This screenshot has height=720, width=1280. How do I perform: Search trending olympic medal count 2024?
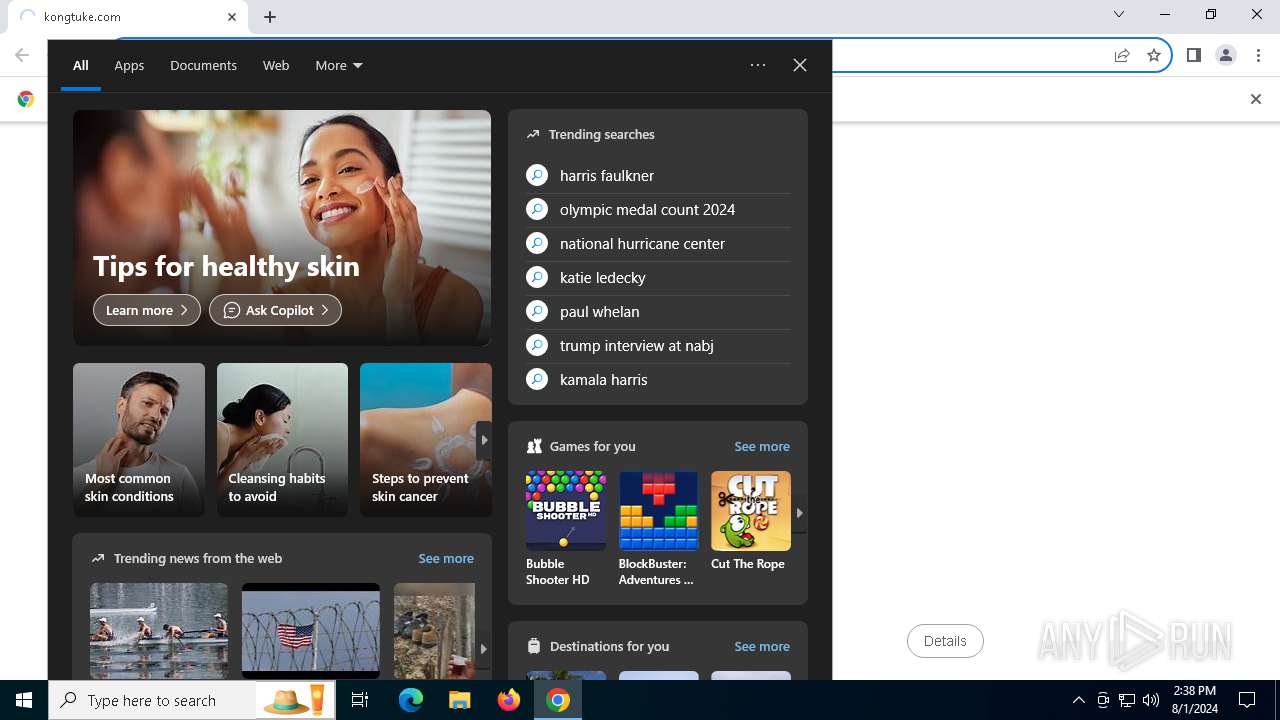pyautogui.click(x=658, y=210)
